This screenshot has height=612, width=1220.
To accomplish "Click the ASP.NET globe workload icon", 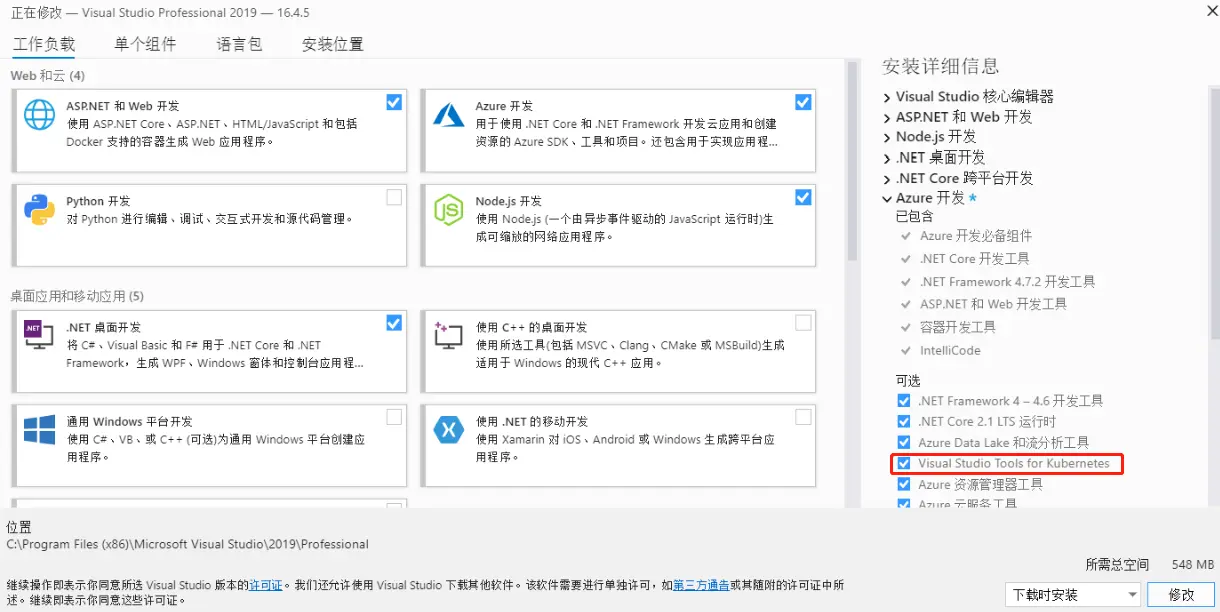I will tap(40, 115).
